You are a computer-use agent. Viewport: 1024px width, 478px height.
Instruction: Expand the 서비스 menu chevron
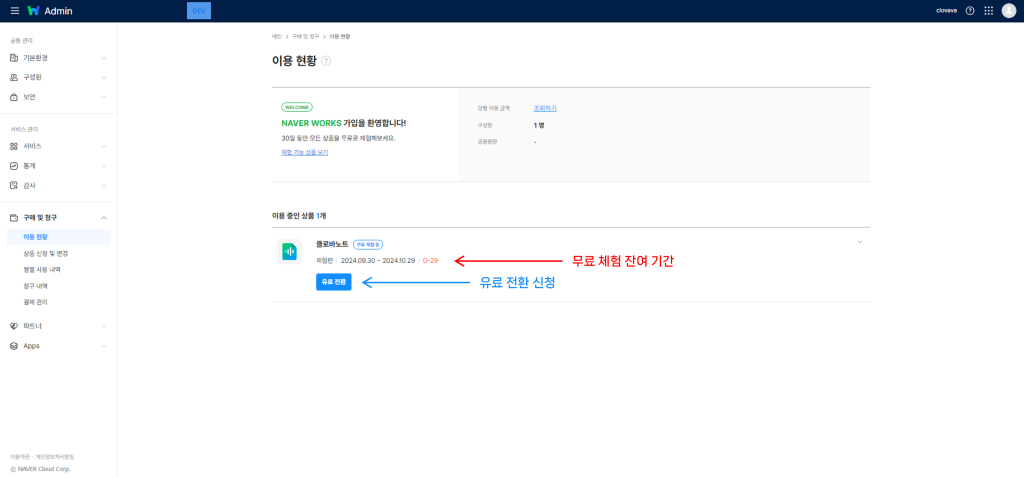click(x=104, y=146)
